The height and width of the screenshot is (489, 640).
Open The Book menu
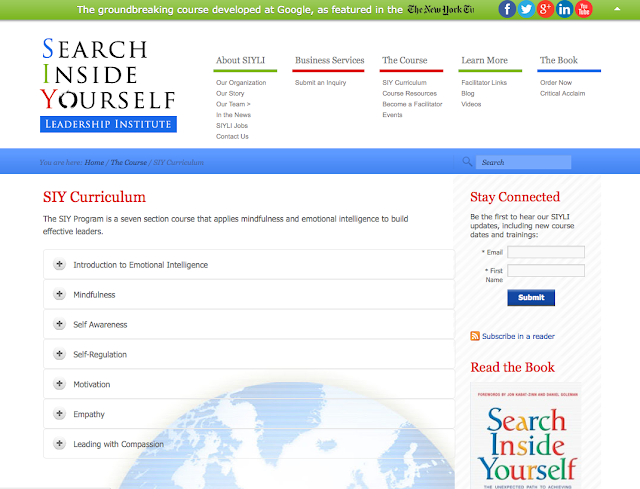coord(558,60)
